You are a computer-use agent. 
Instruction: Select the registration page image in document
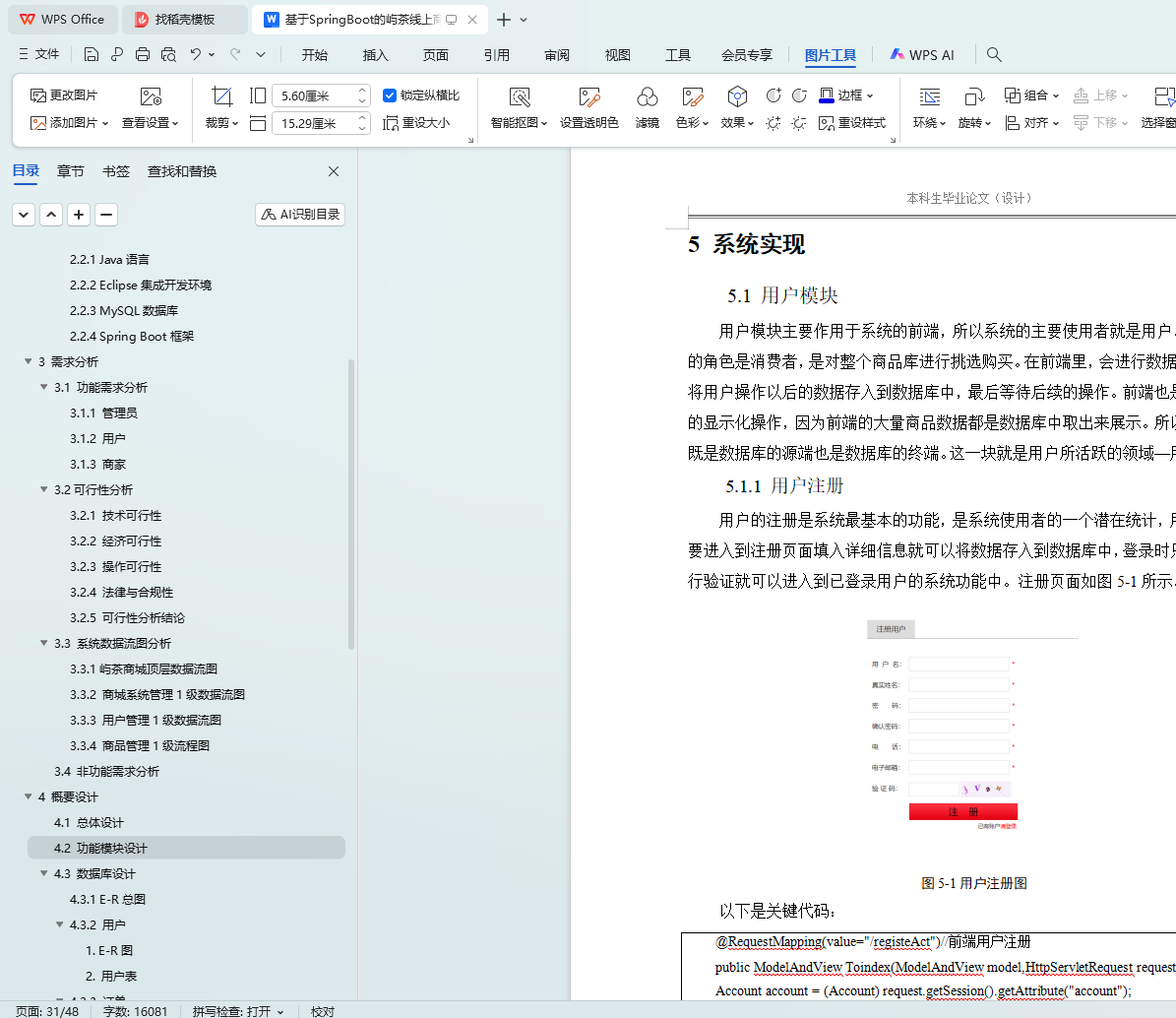pos(972,726)
